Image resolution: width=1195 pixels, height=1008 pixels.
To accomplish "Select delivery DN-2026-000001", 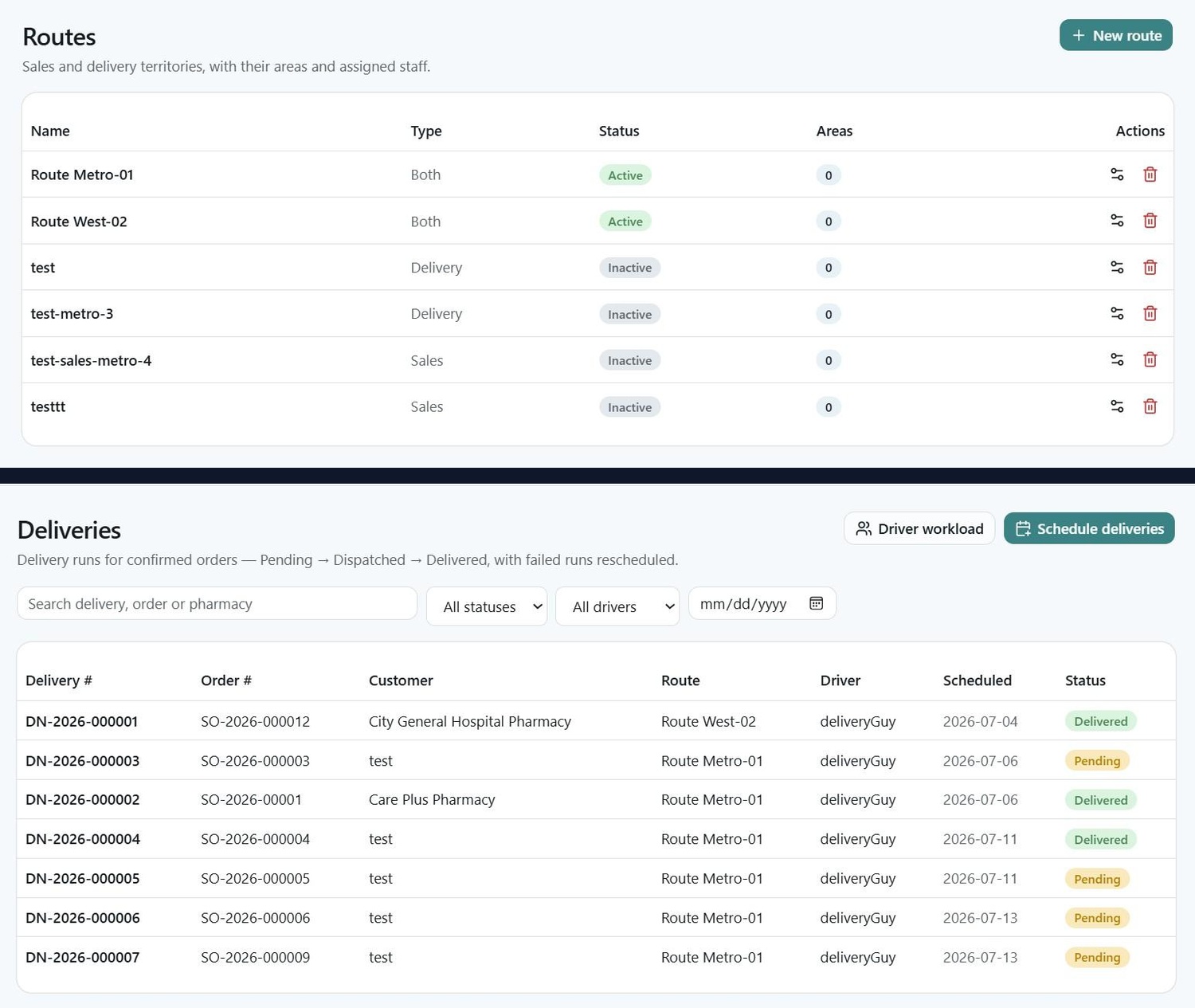I will tap(82, 721).
